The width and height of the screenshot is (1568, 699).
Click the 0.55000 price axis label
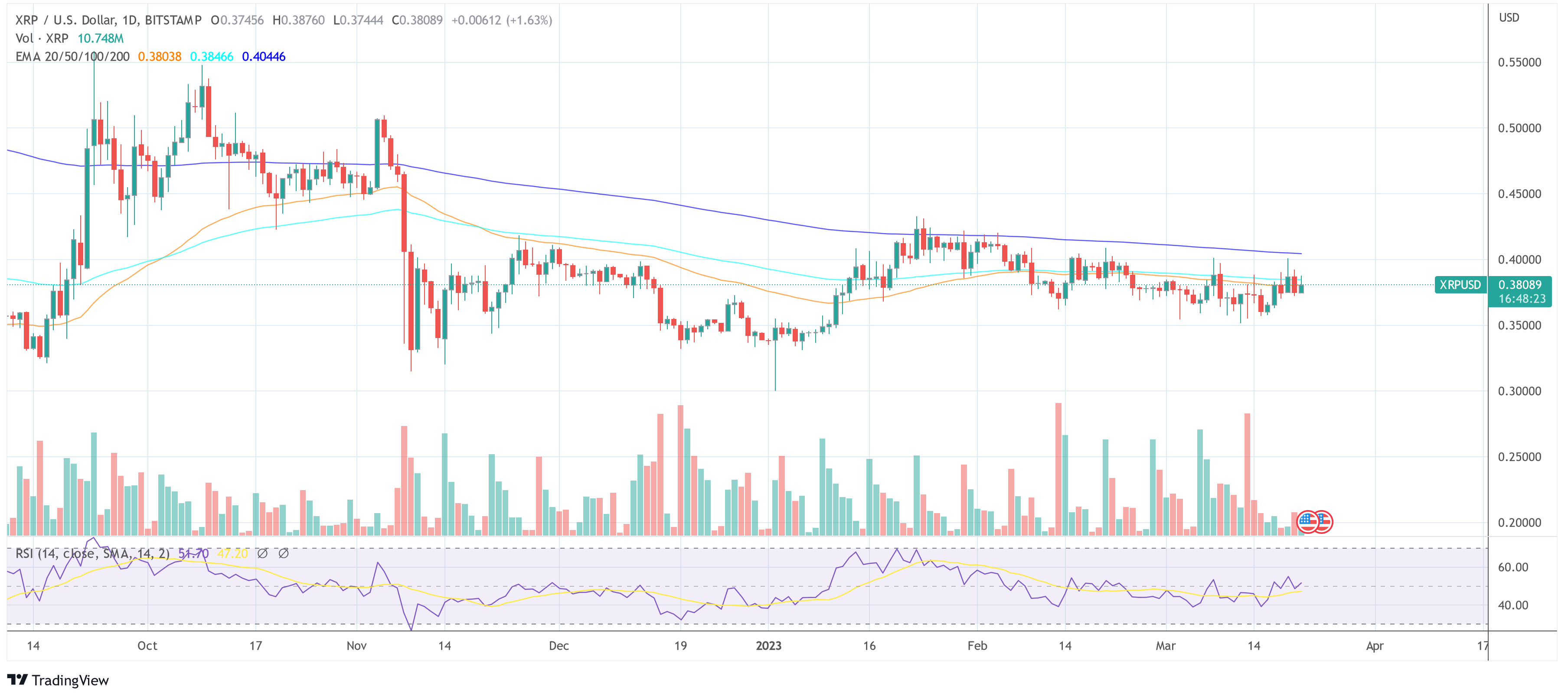point(1519,62)
